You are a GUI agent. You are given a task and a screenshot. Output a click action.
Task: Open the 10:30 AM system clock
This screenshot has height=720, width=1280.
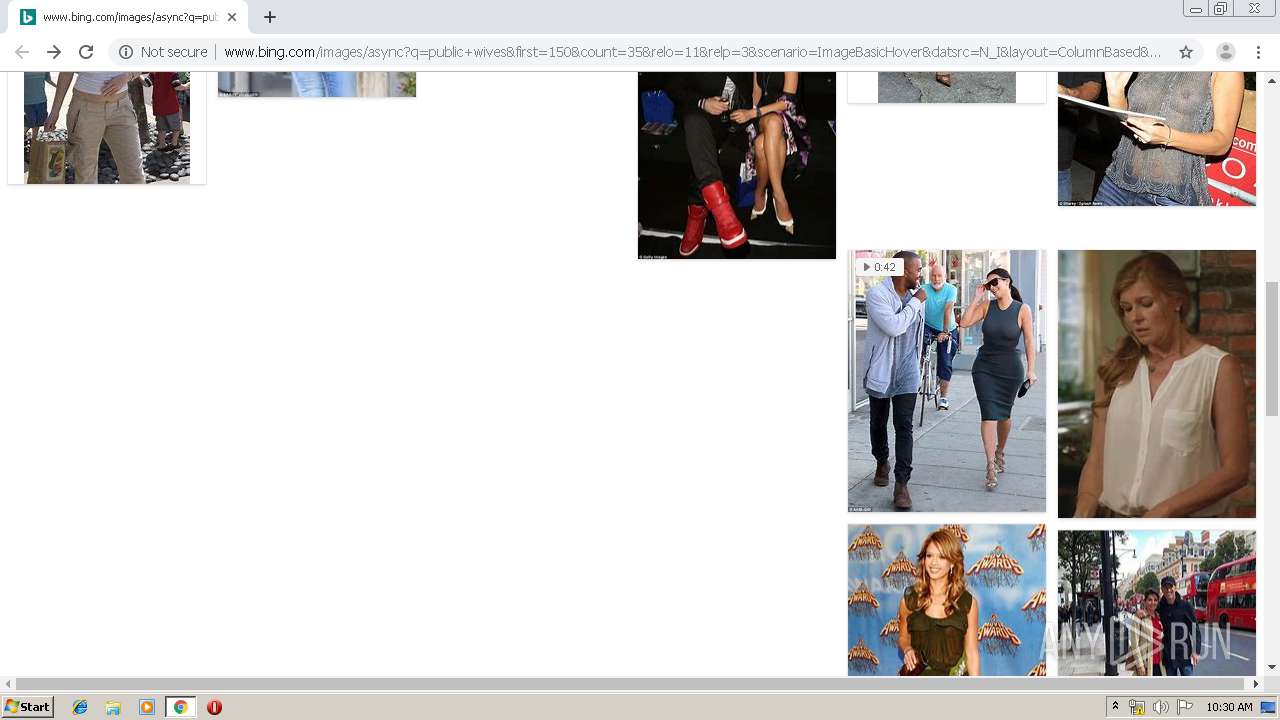pyautogui.click(x=1229, y=707)
